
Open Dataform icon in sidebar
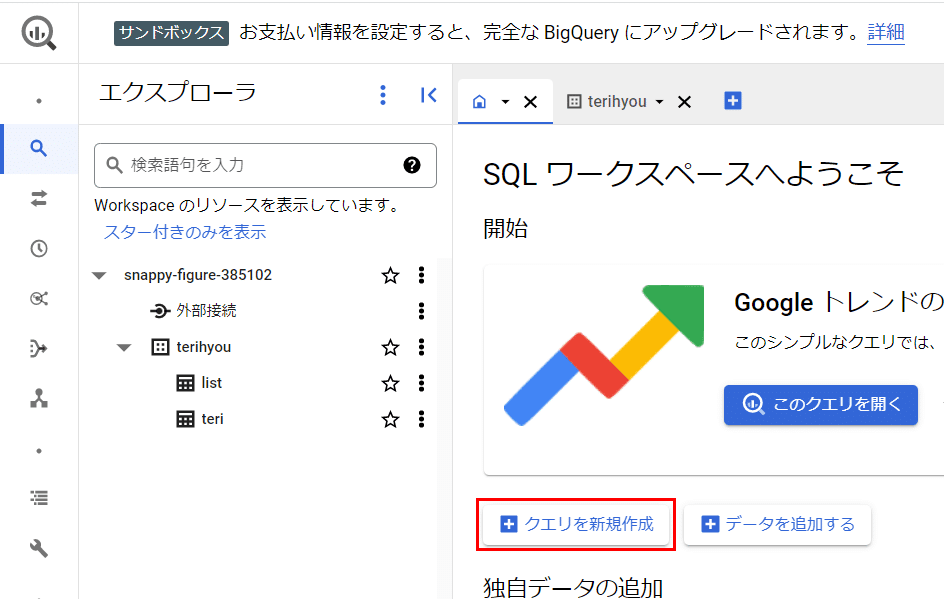point(39,348)
